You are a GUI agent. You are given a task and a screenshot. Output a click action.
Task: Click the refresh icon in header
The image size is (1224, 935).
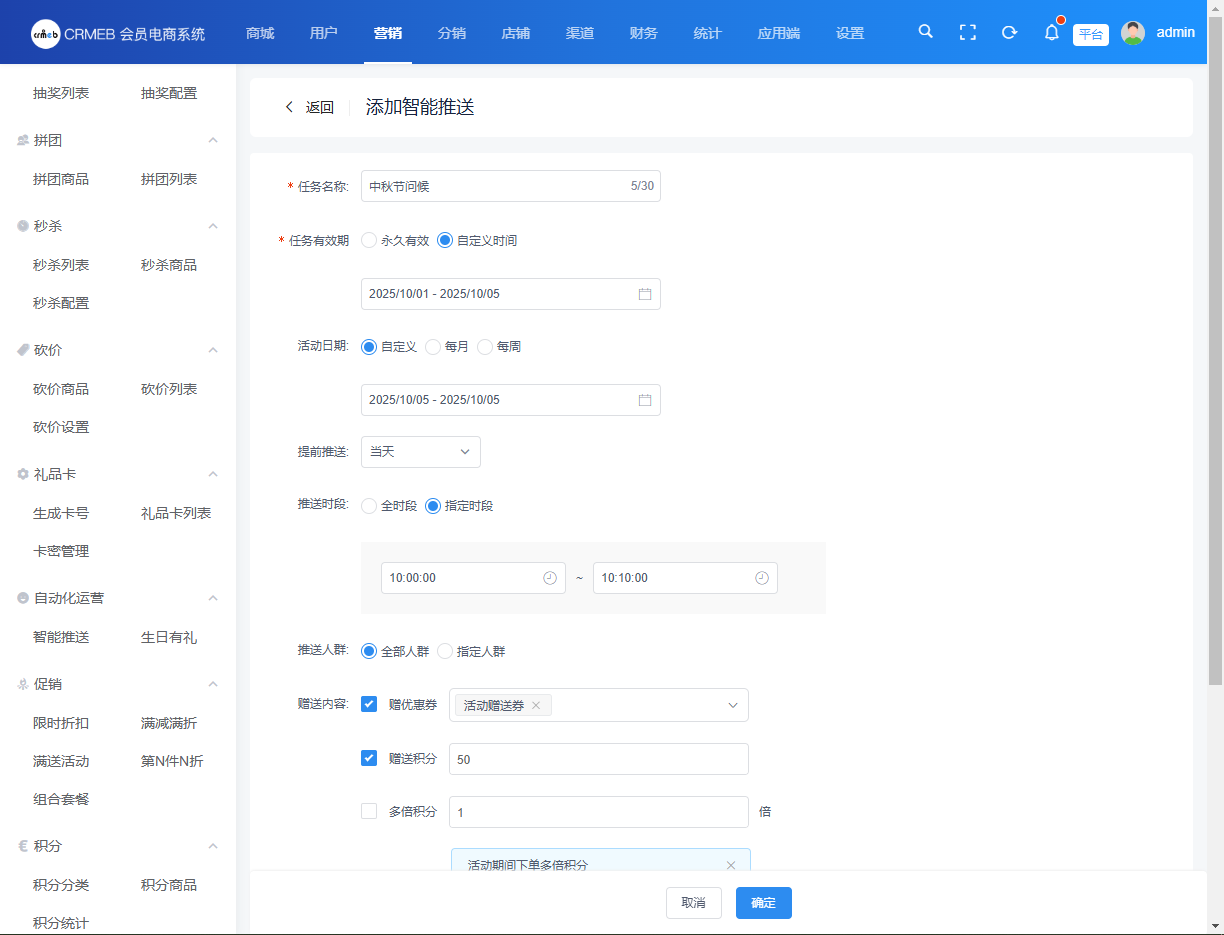pyautogui.click(x=1009, y=32)
